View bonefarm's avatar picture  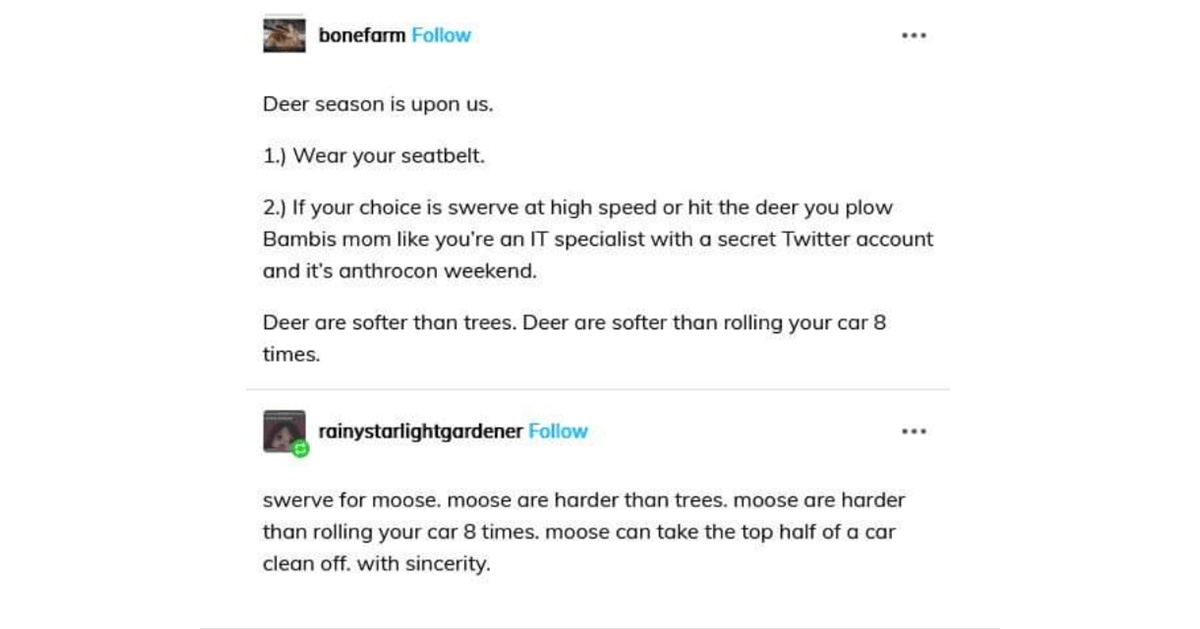284,36
